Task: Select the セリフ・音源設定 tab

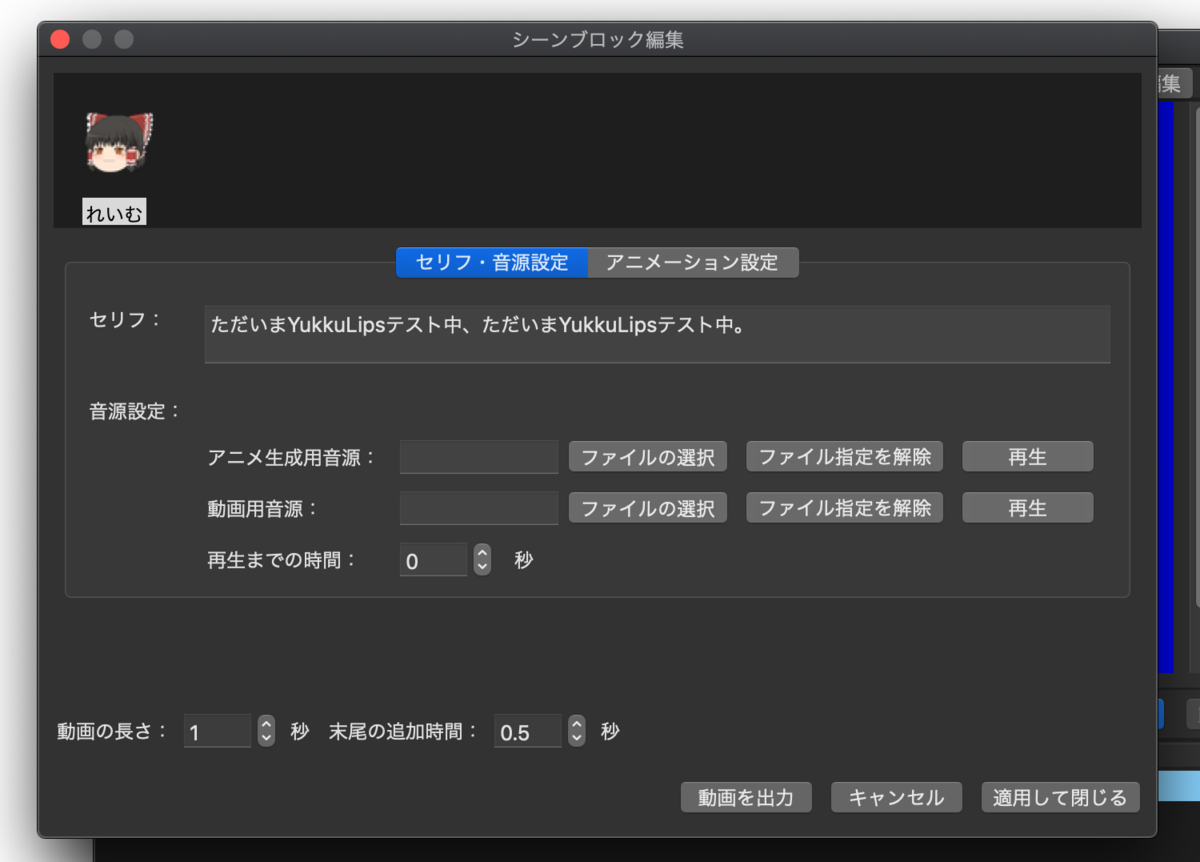Action: [x=491, y=262]
